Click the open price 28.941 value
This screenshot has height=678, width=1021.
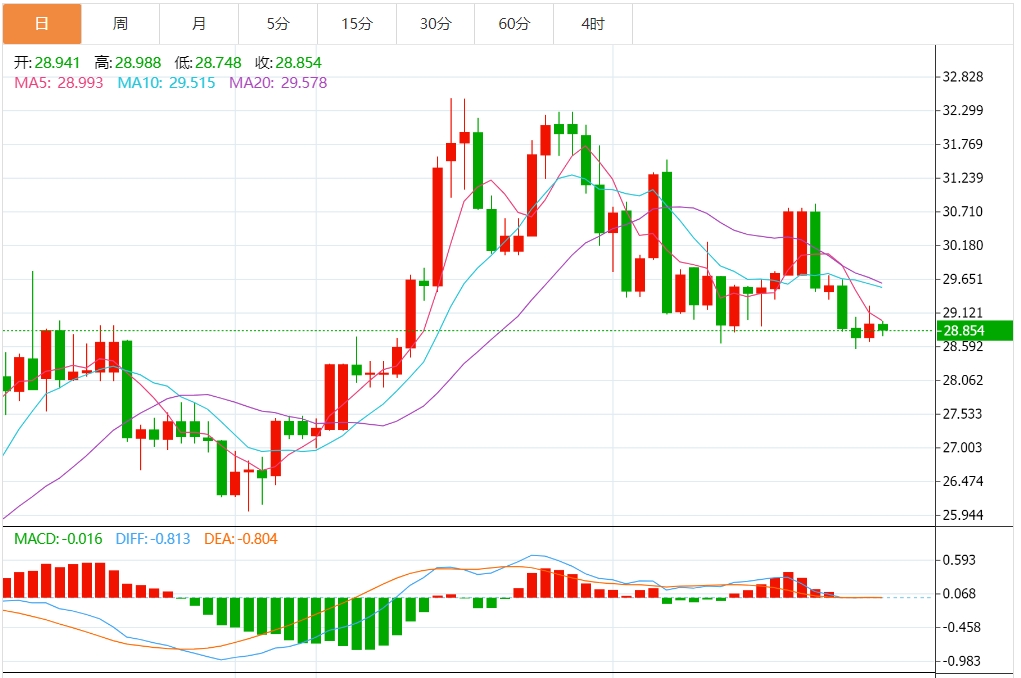point(57,63)
